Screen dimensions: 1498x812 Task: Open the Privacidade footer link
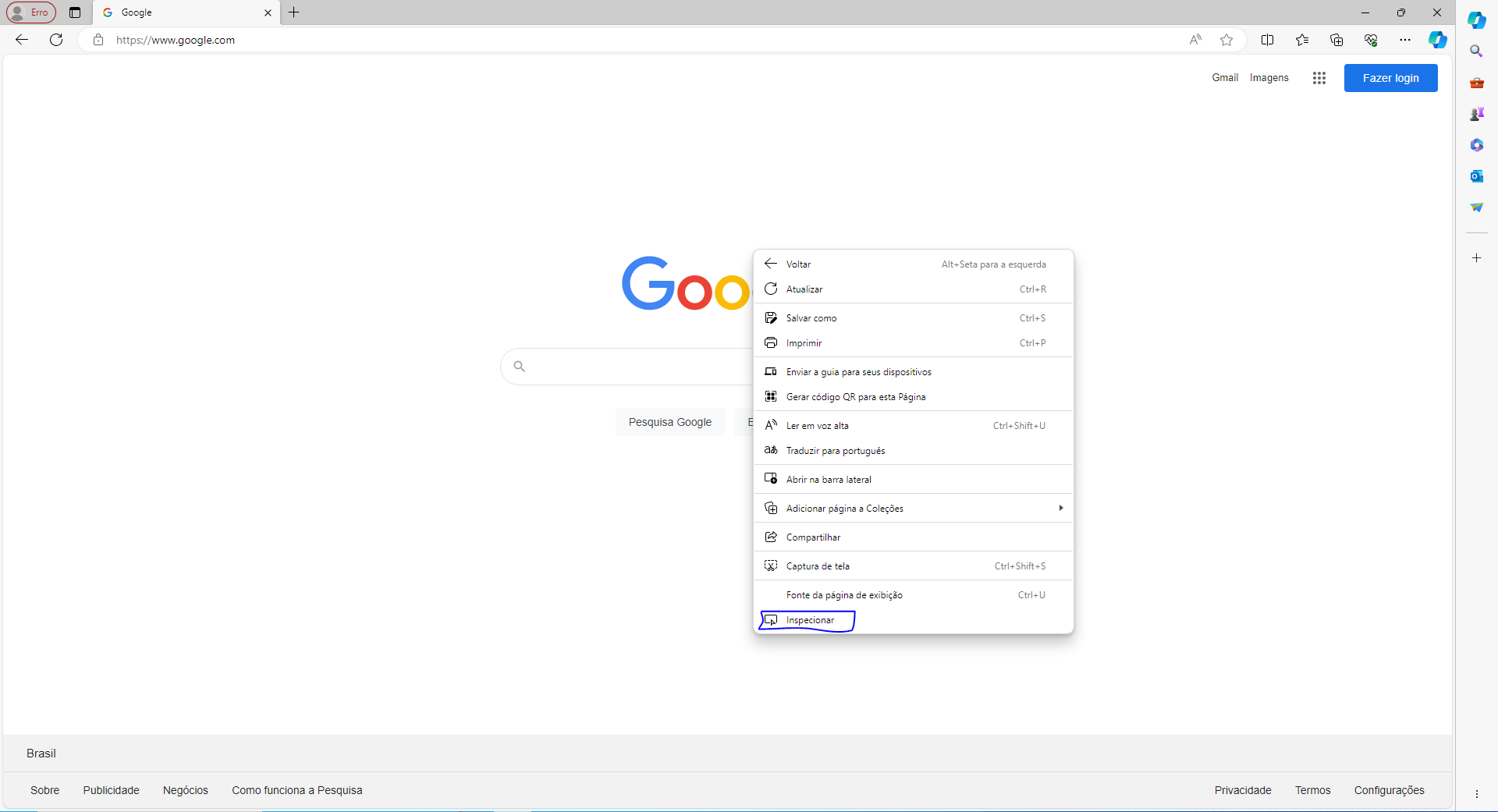tap(1243, 790)
